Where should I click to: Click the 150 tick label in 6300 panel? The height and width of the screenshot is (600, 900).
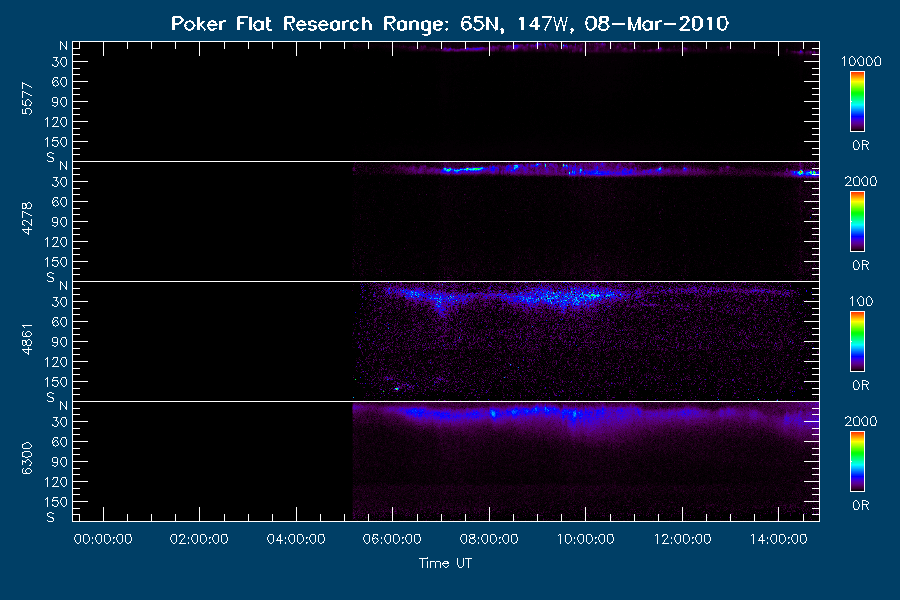point(56,502)
